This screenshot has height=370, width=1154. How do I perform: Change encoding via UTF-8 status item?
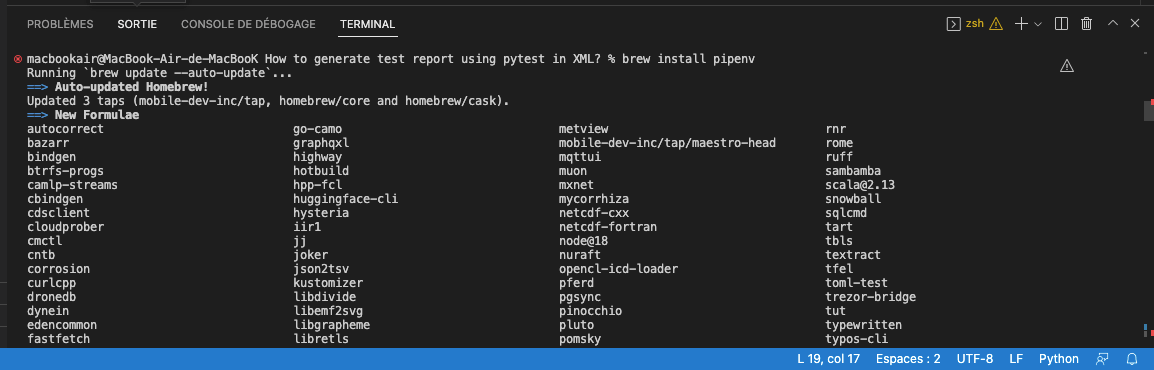[x=974, y=359]
